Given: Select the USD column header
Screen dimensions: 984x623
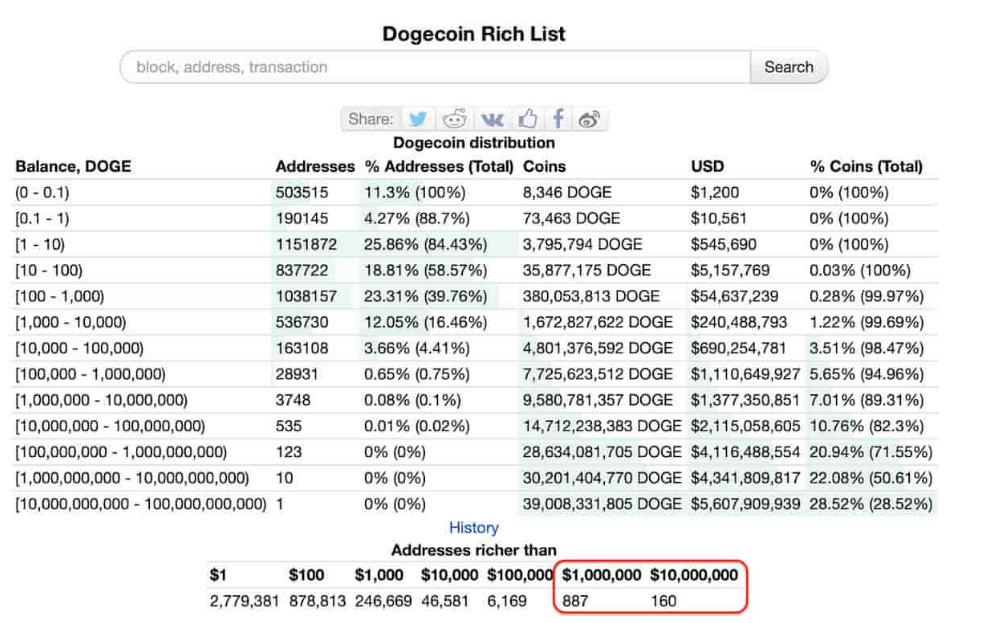Looking at the screenshot, I should [707, 166].
